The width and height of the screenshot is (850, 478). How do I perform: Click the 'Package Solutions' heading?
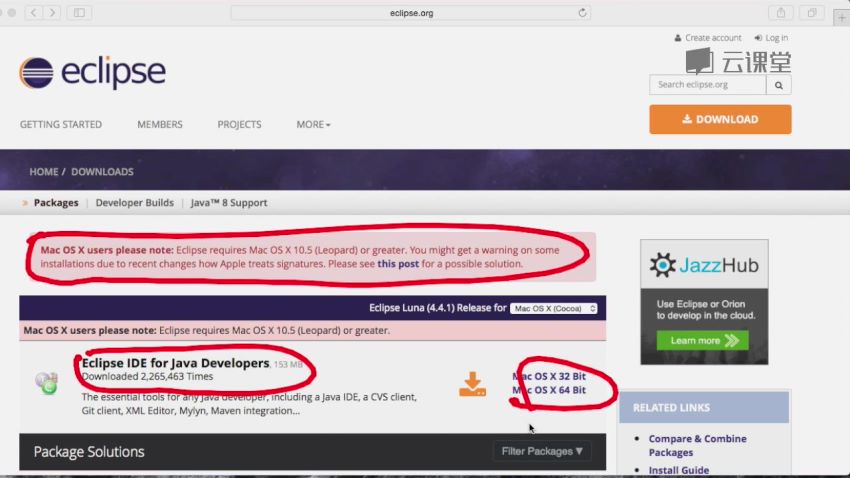[89, 451]
